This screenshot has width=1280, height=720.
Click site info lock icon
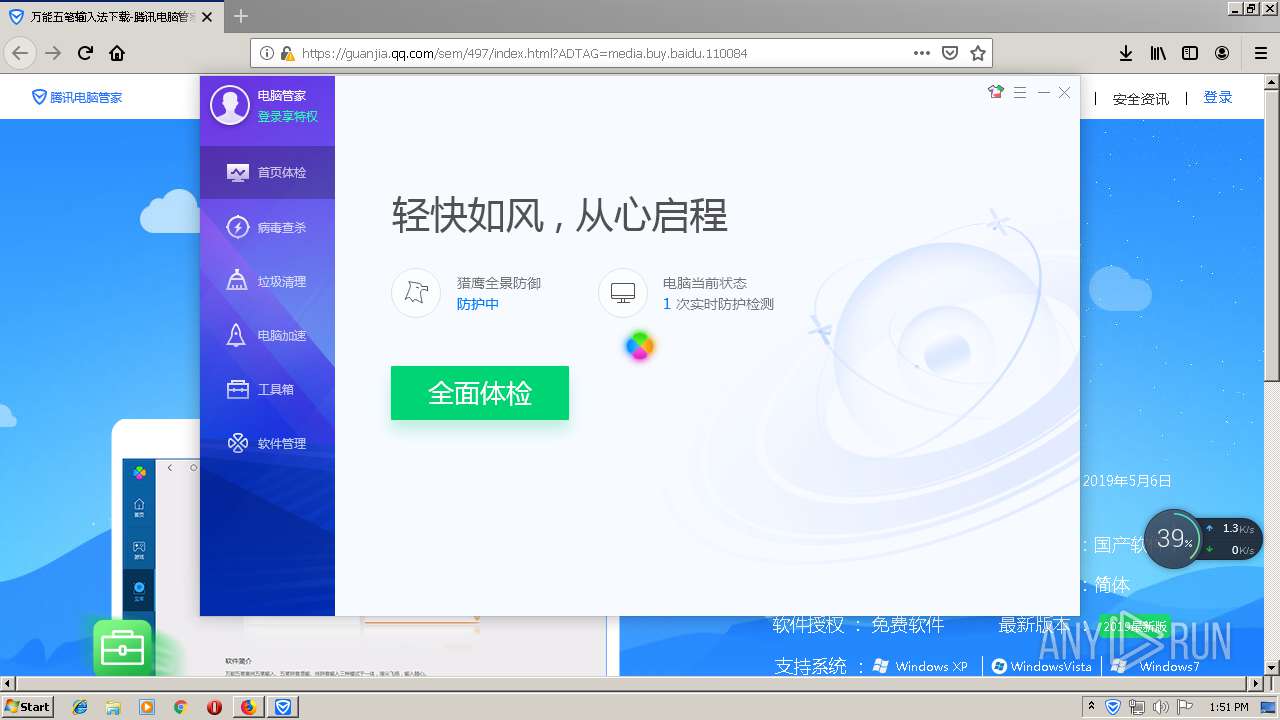288,53
